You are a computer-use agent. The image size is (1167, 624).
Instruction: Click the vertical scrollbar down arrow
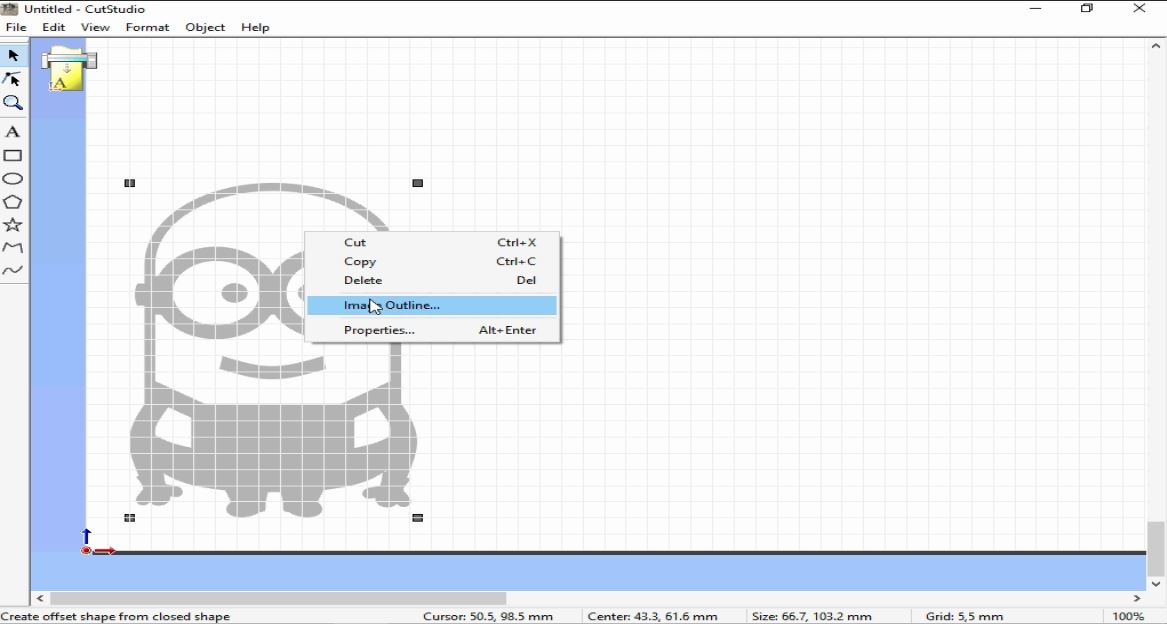coord(1156,584)
